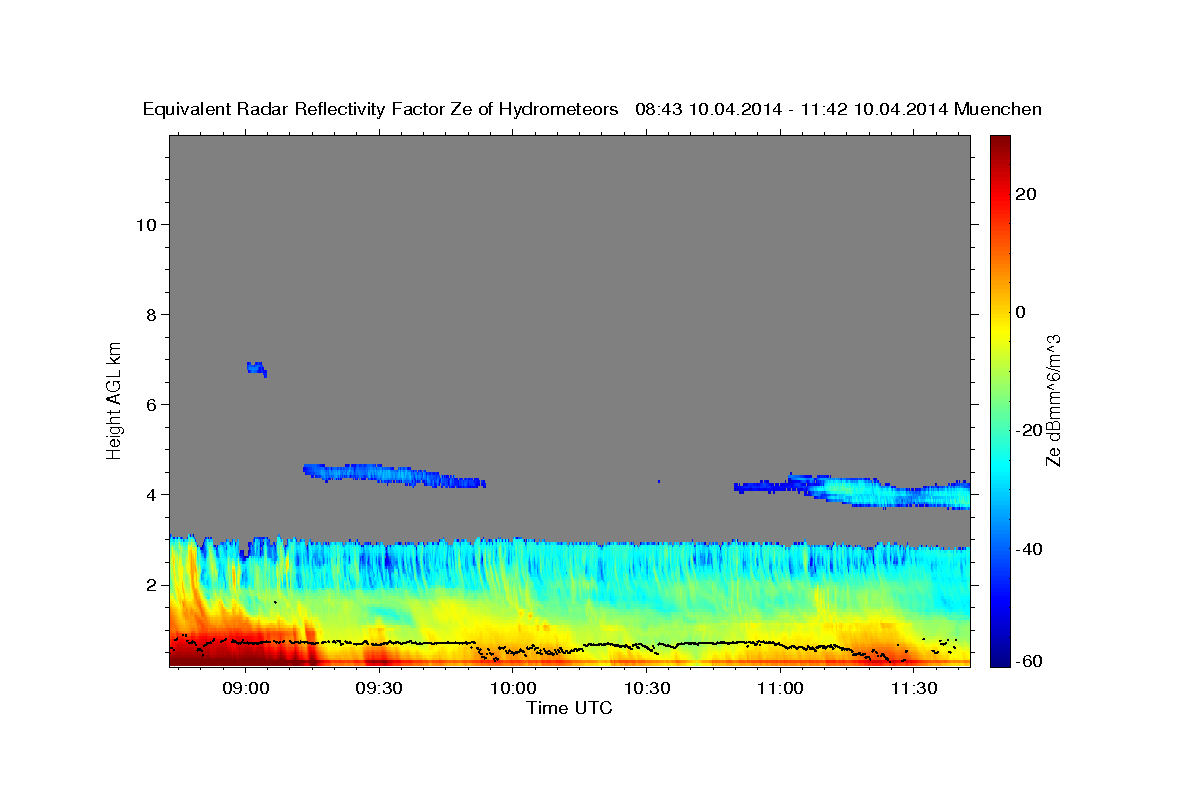This screenshot has height=800, width=1200.
Task: Click the colorbar value -20
Action: point(1029,430)
